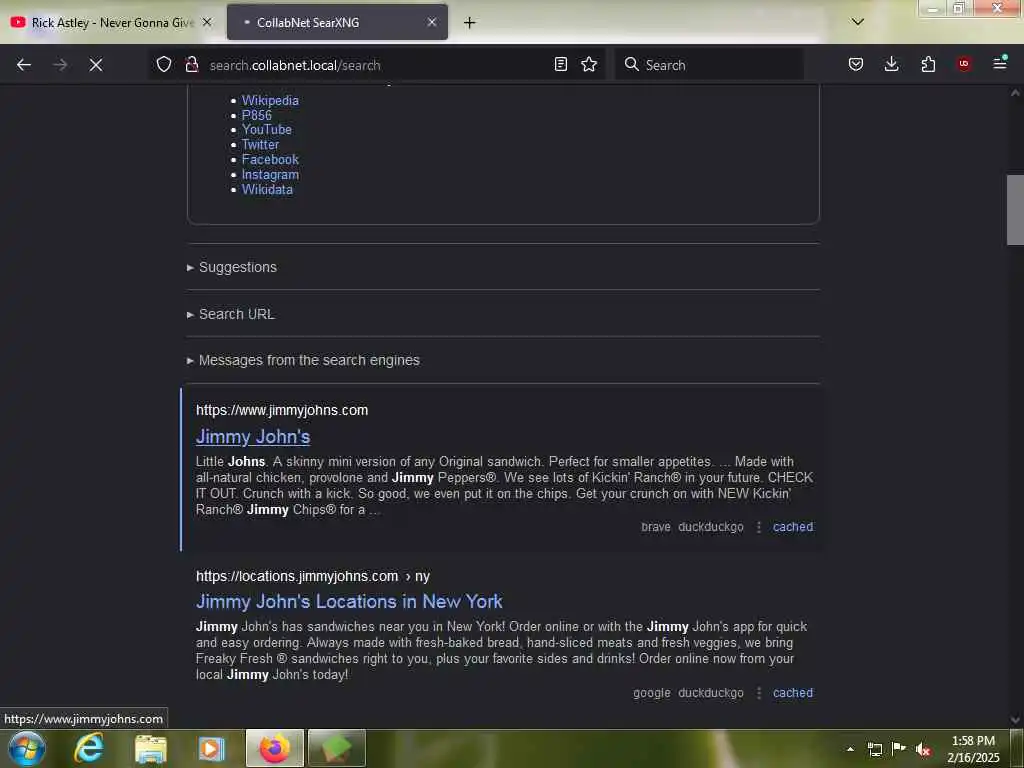The height and width of the screenshot is (768, 1024).
Task: Open the Firefox application menu
Action: pos(1000,63)
